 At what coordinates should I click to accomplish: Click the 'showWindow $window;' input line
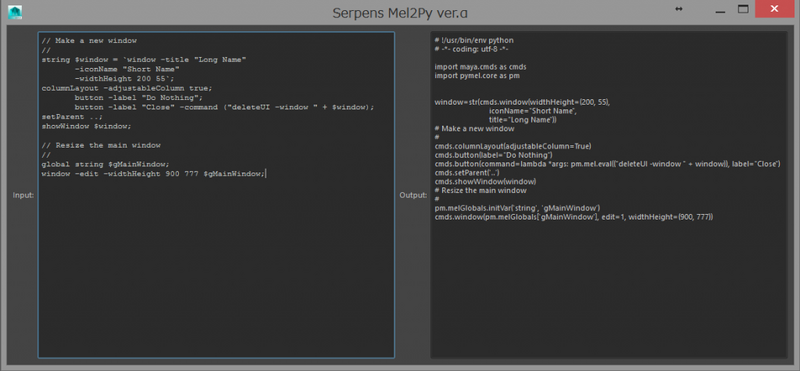tap(86, 126)
